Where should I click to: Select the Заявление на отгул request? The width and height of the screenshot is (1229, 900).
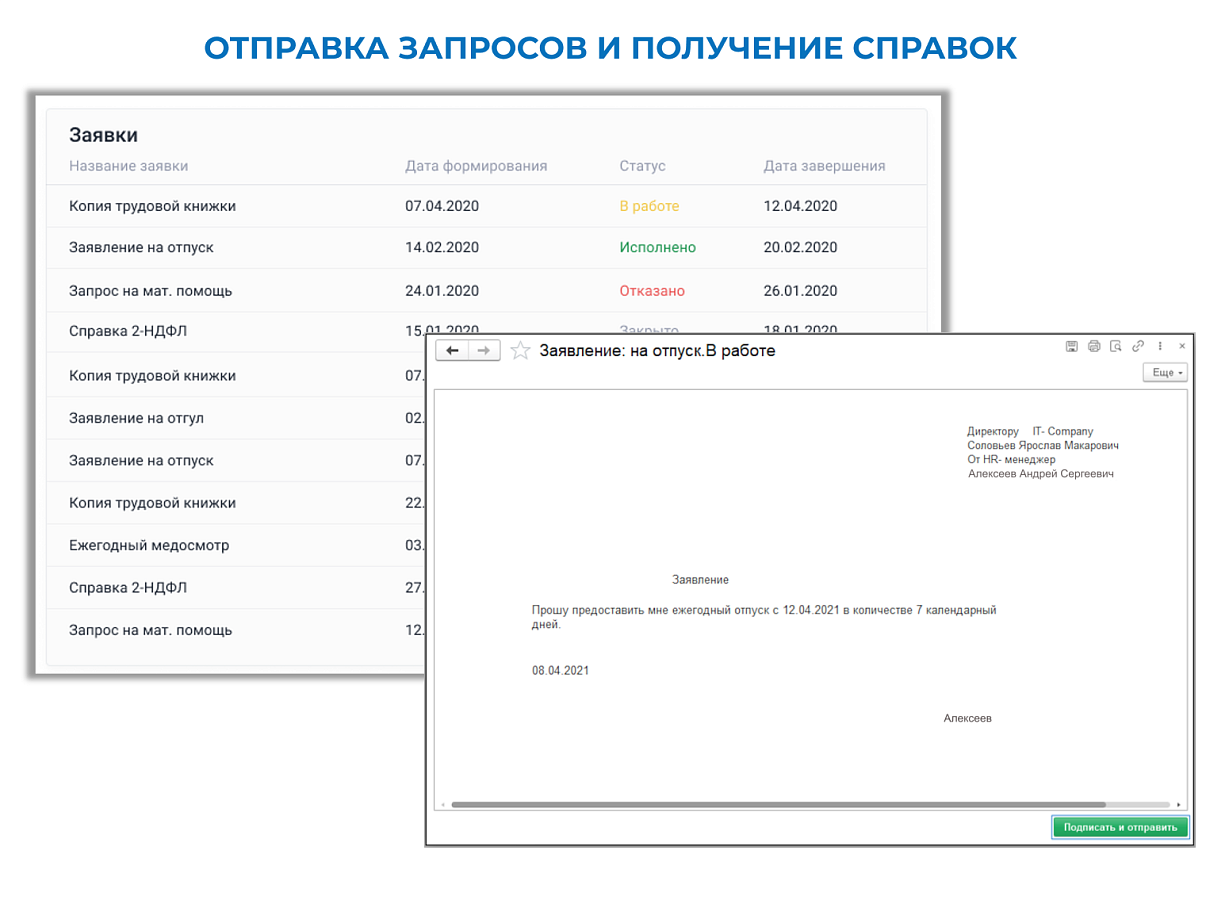pyautogui.click(x=136, y=418)
